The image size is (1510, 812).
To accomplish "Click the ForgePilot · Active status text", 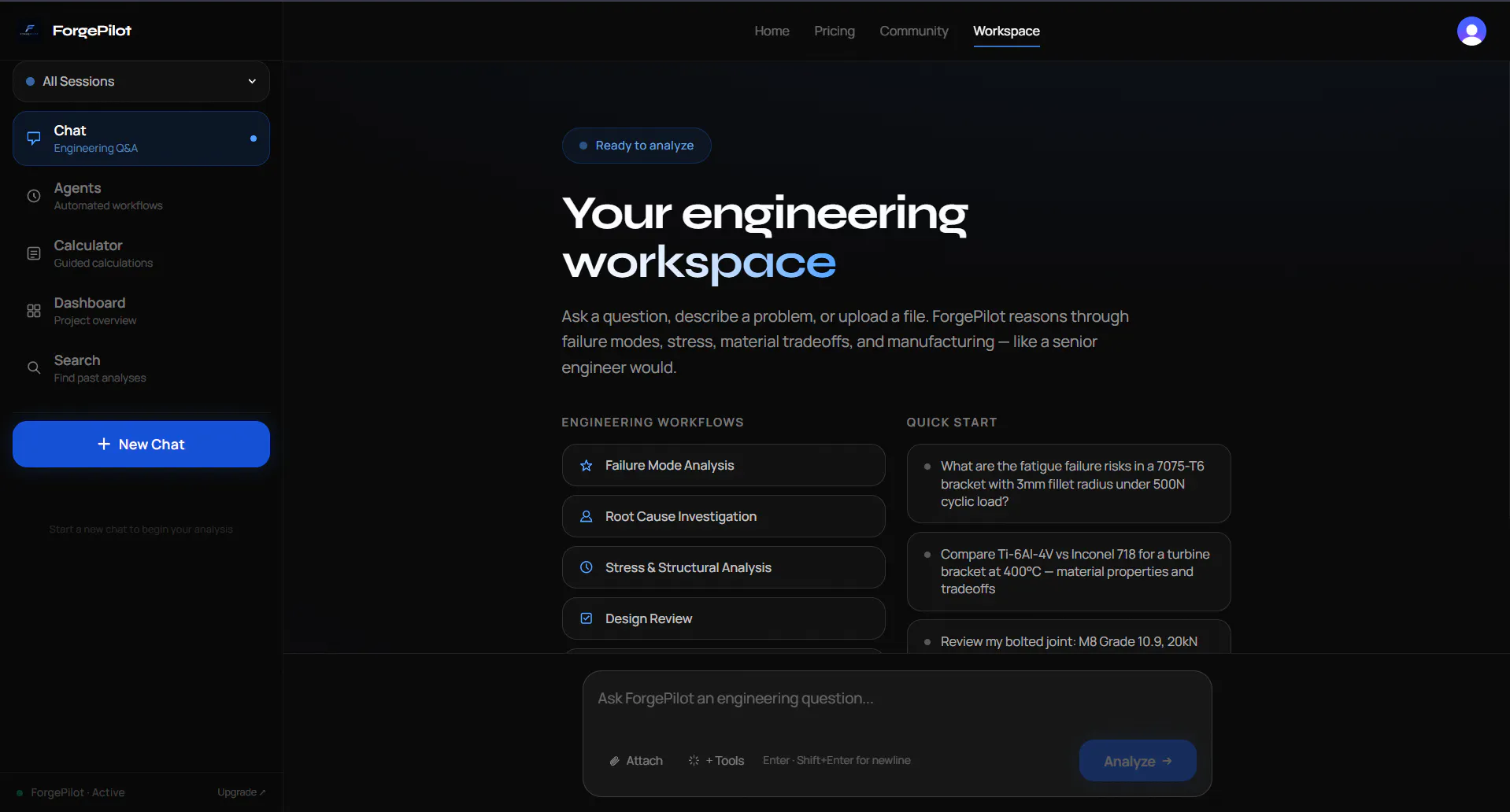I will click(x=78, y=792).
